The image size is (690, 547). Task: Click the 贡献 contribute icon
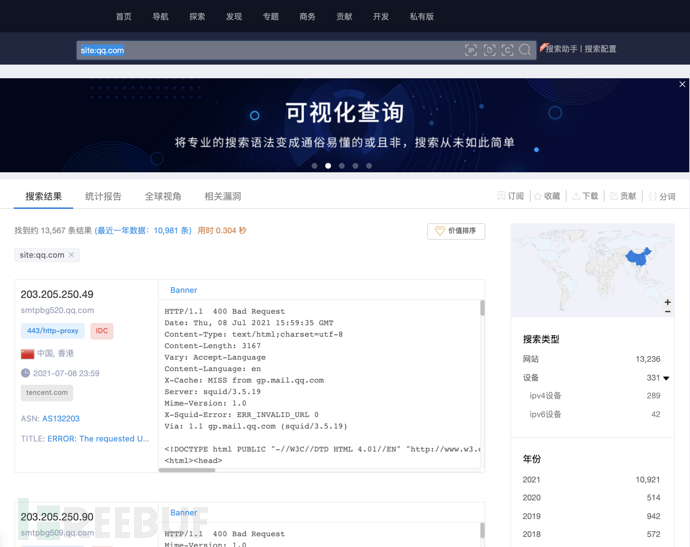613,196
